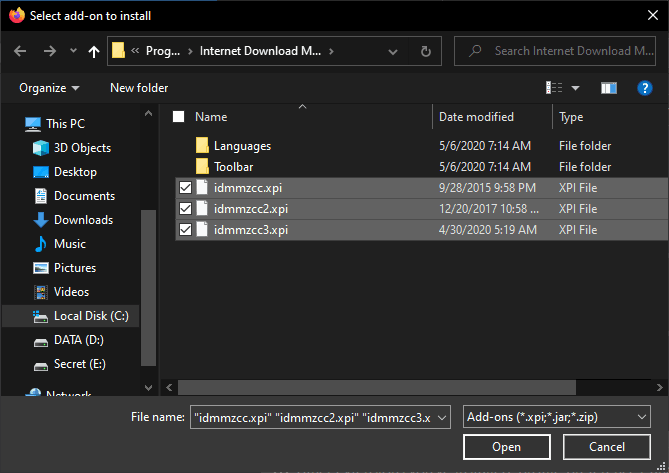Refresh the current folder
Viewport: 669px width, 473px height.
[x=425, y=52]
